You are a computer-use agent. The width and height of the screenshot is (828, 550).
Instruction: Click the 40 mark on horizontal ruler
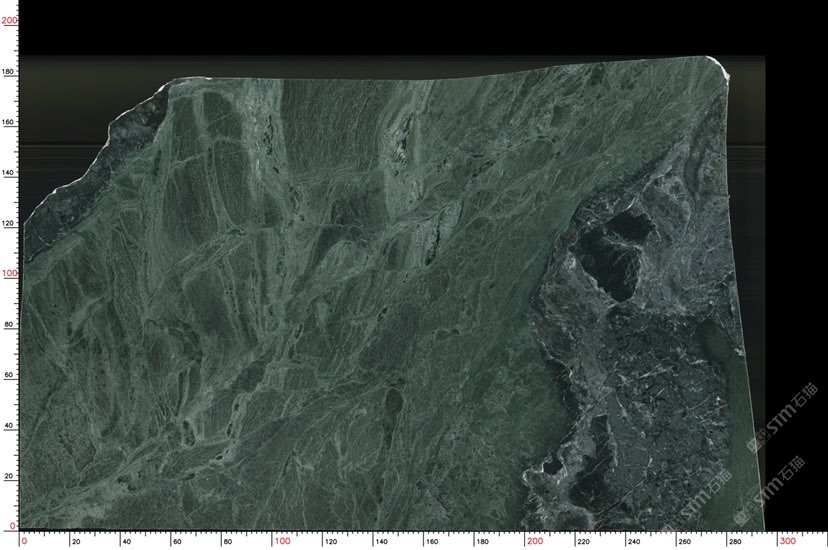125,542
